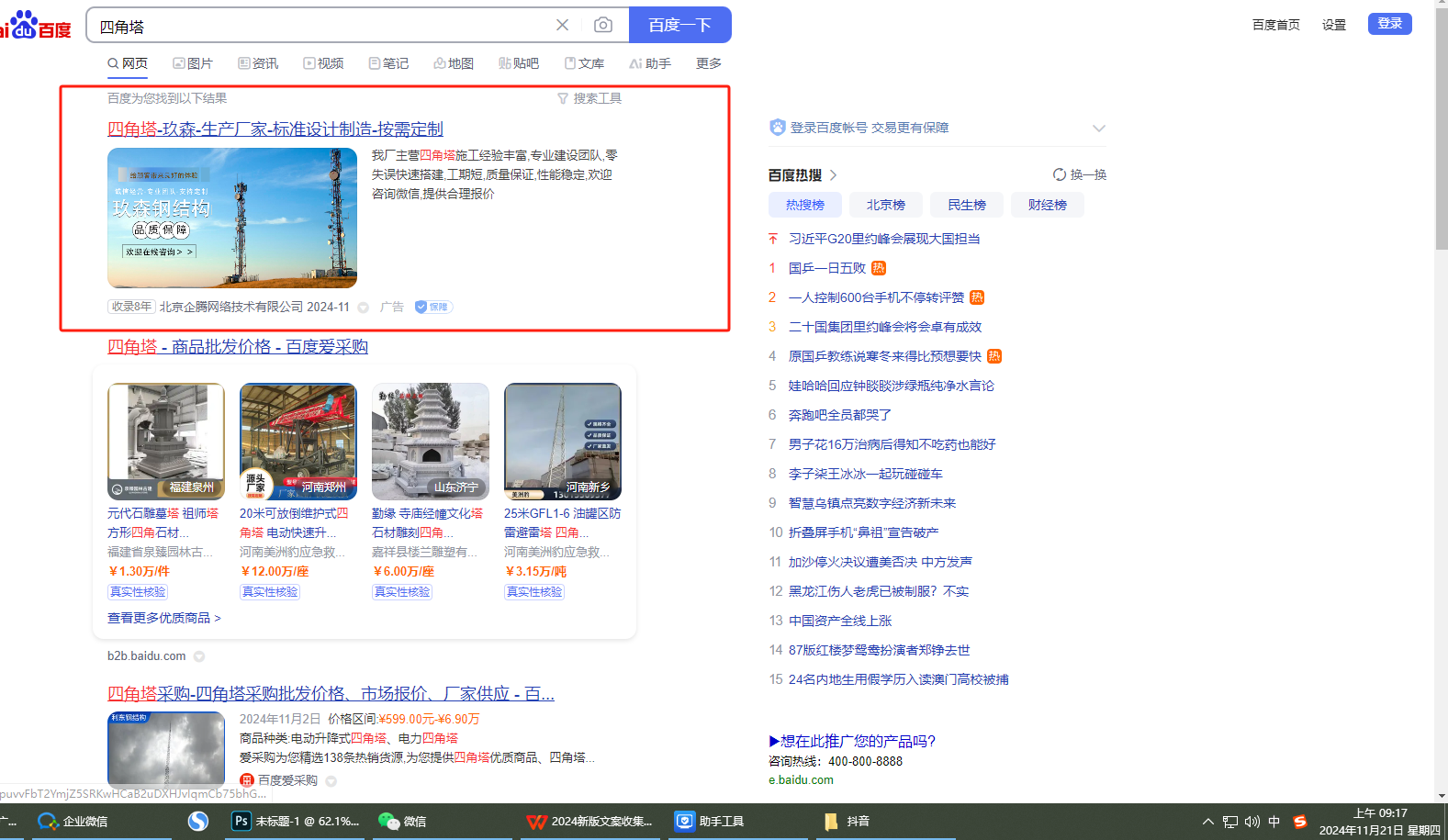Open hot search 国乒一日五败
1448x840 pixels.
point(827,268)
